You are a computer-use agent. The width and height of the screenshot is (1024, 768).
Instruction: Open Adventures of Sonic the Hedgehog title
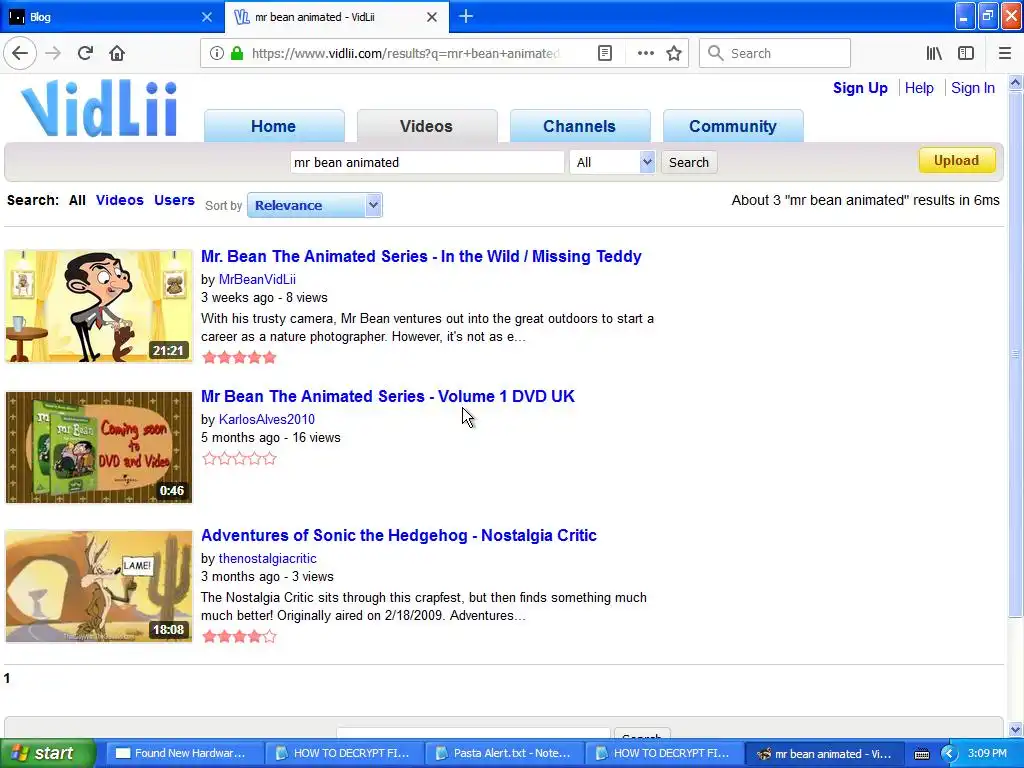(x=399, y=536)
